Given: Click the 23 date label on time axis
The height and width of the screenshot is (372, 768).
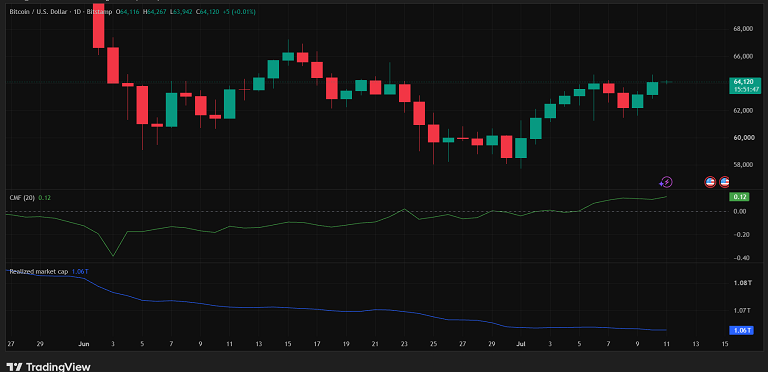Looking at the screenshot, I should click(x=404, y=344).
